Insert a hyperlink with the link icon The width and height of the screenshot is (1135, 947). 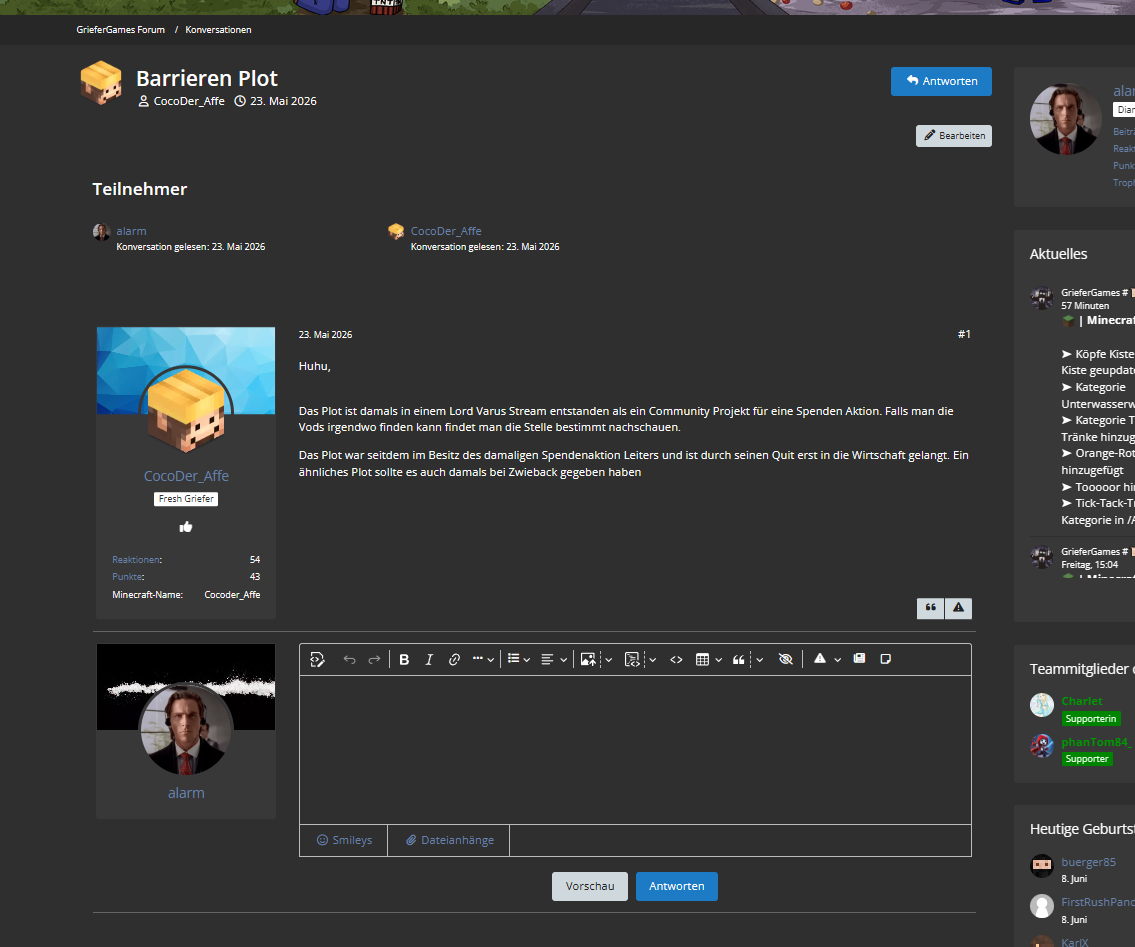pos(454,660)
